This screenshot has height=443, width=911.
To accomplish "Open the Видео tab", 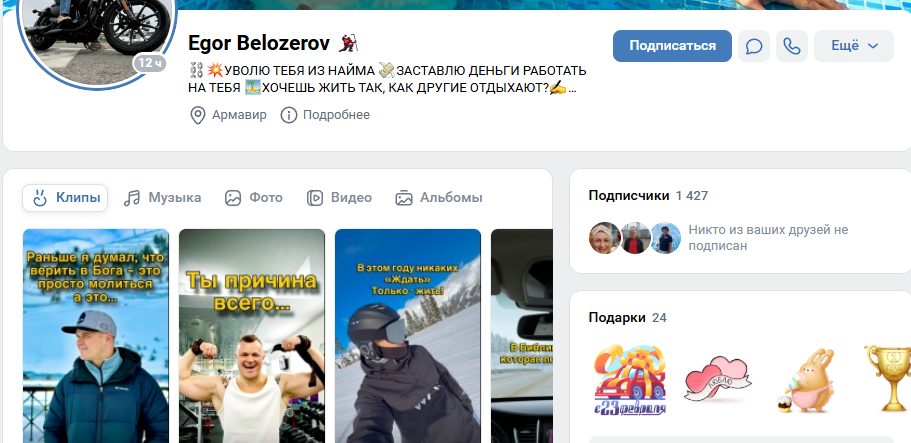I will click(x=339, y=198).
